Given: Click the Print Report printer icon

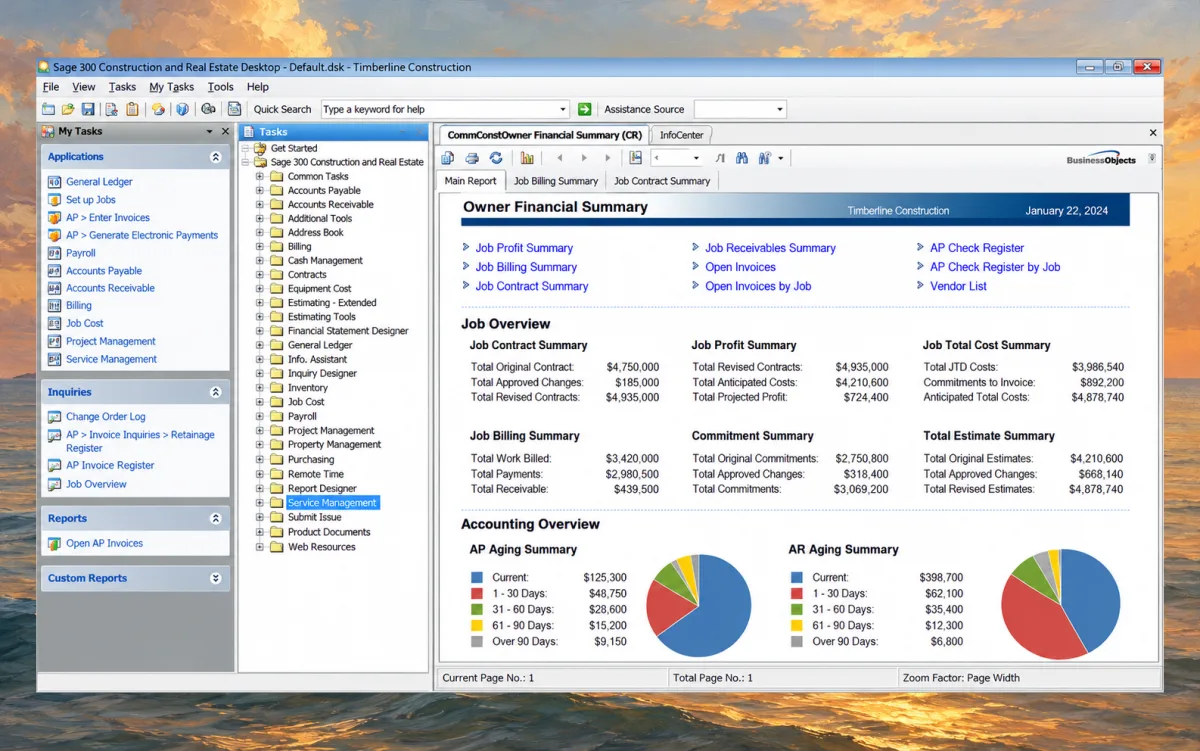Looking at the screenshot, I should tap(472, 158).
